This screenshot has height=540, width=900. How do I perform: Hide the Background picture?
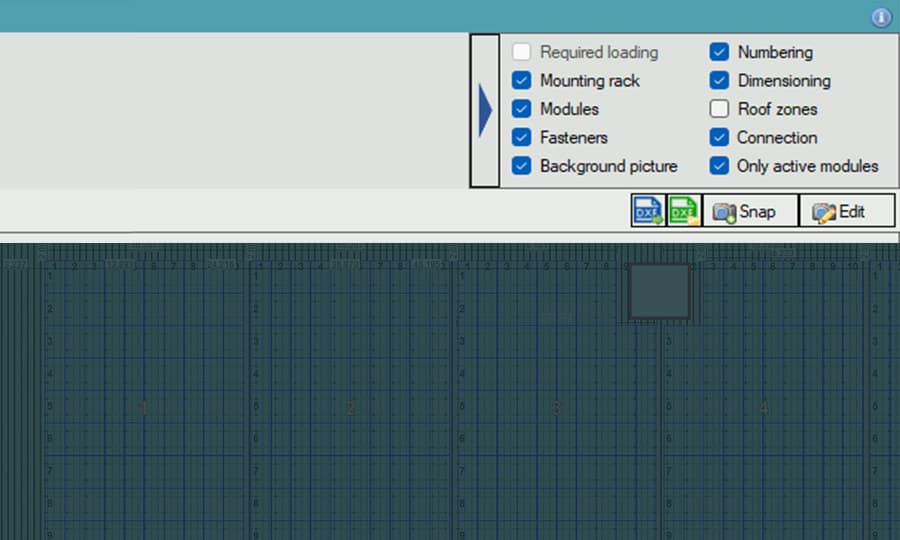click(521, 166)
